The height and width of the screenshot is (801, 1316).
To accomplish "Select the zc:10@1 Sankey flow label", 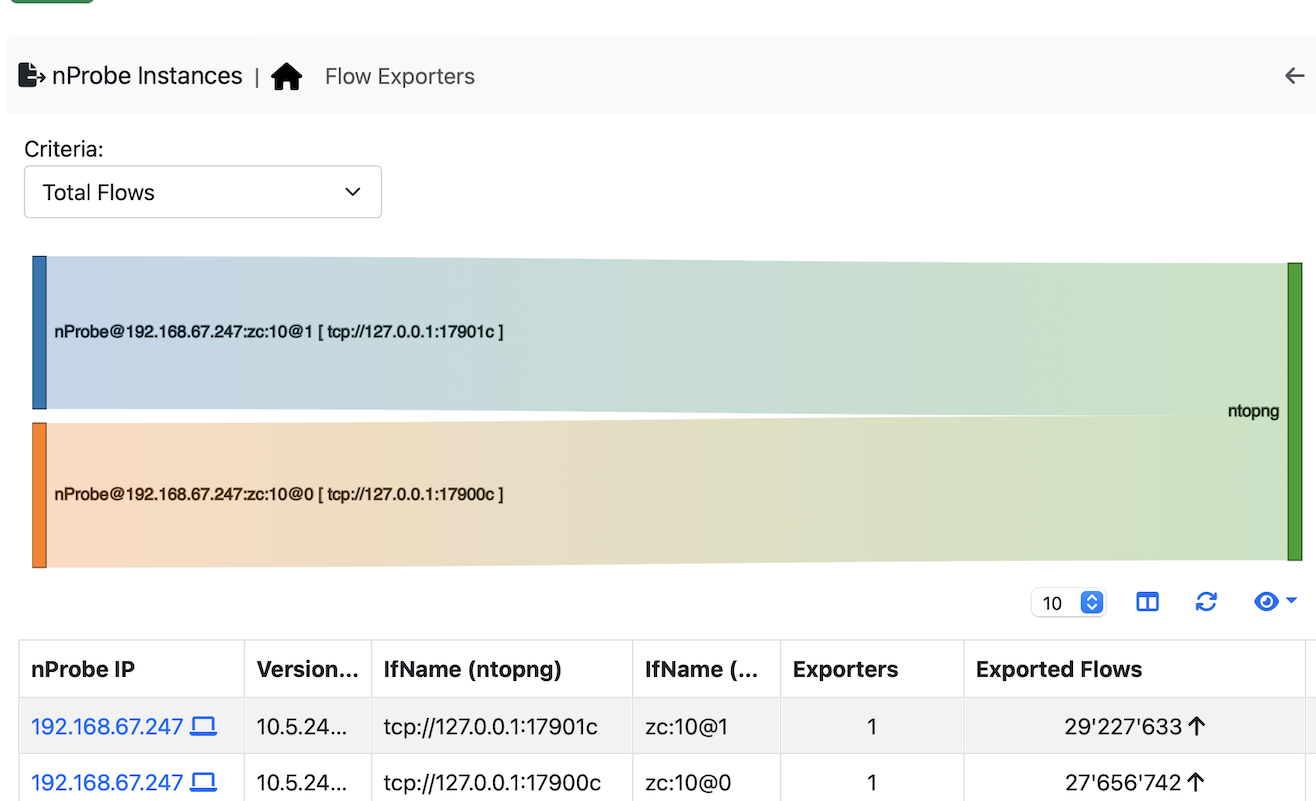I will pos(279,331).
